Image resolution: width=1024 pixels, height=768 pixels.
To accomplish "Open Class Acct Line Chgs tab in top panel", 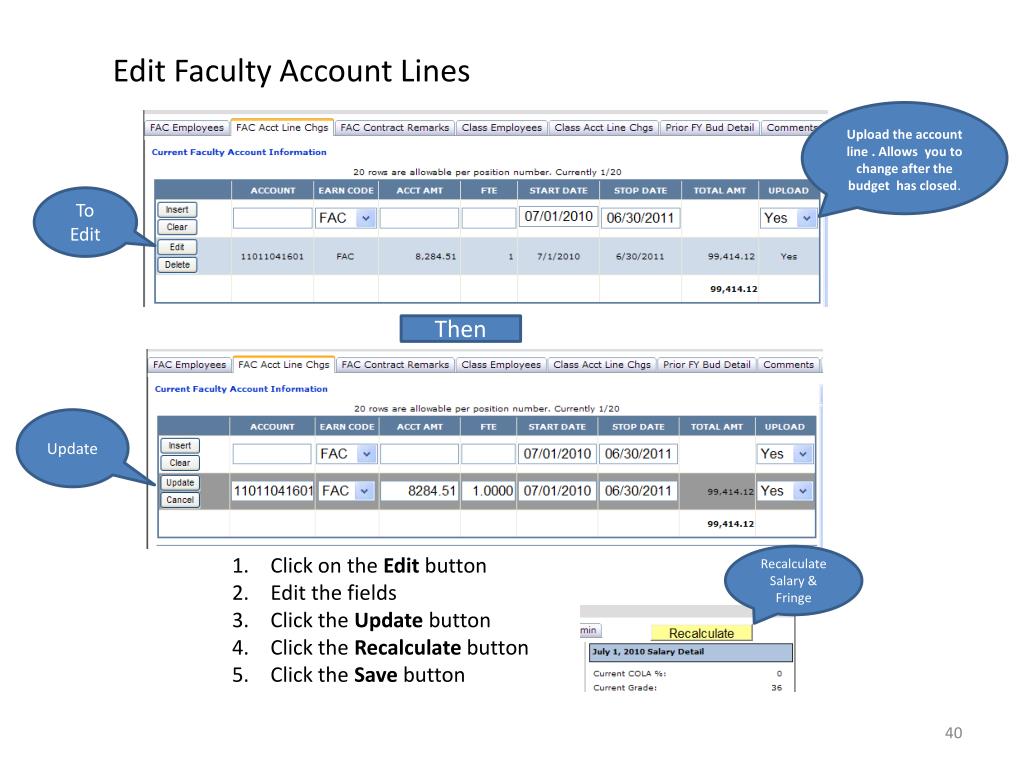I will [603, 127].
